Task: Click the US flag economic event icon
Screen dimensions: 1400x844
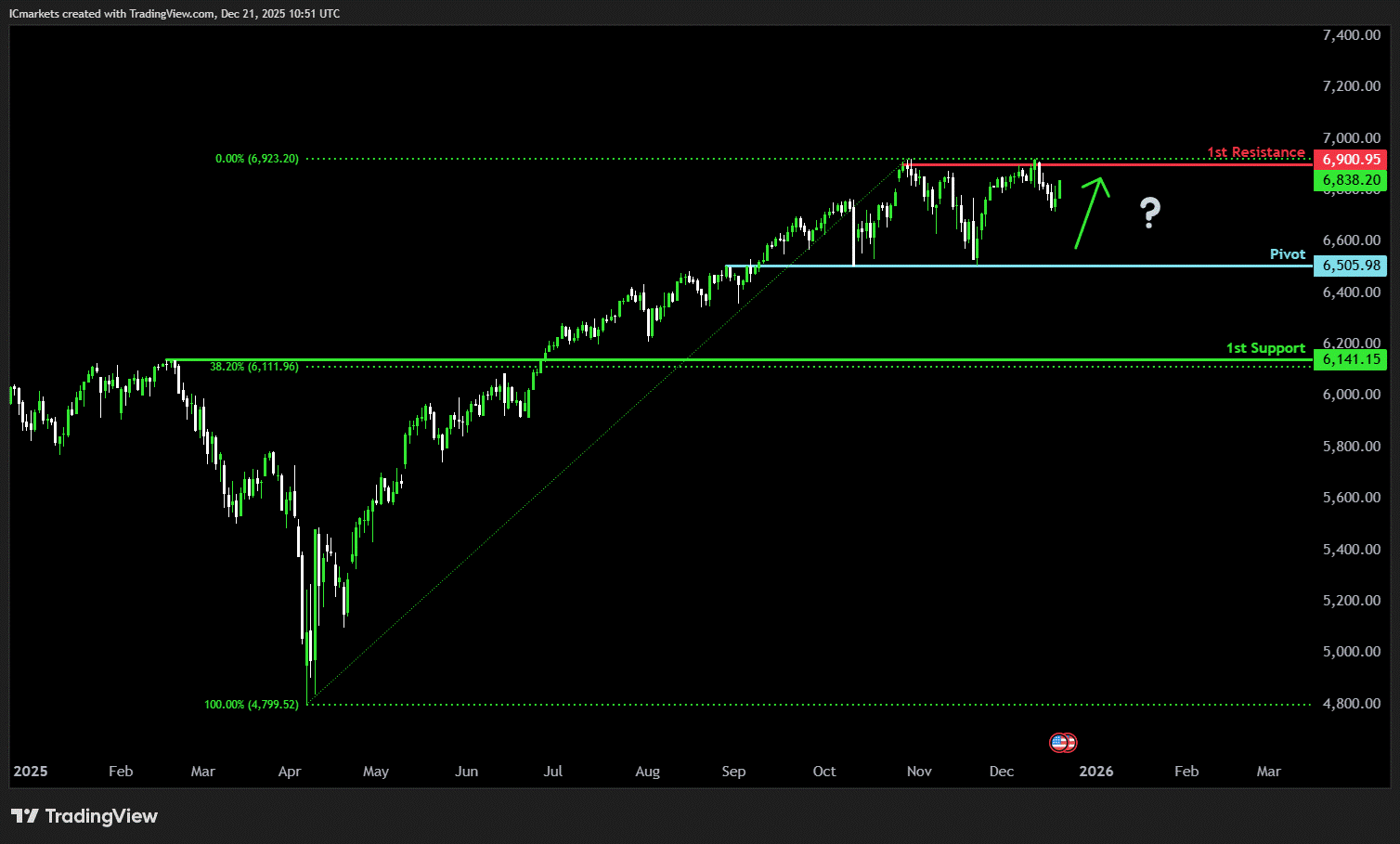Action: coord(1062,743)
